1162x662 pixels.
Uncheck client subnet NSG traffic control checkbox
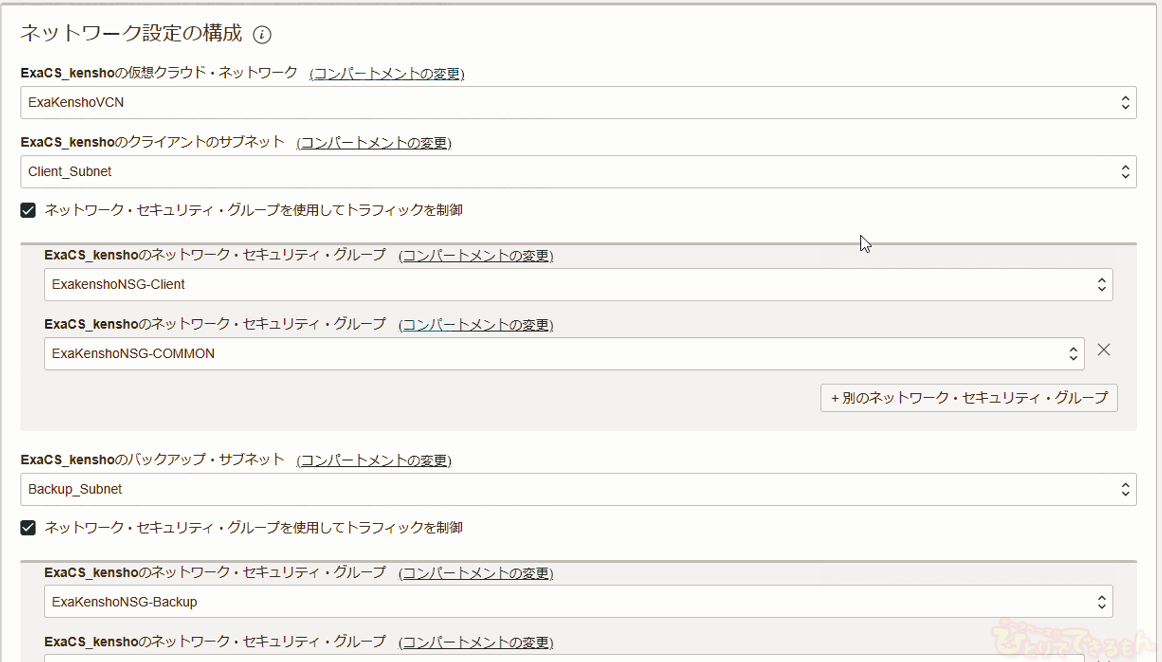pyautogui.click(x=28, y=211)
